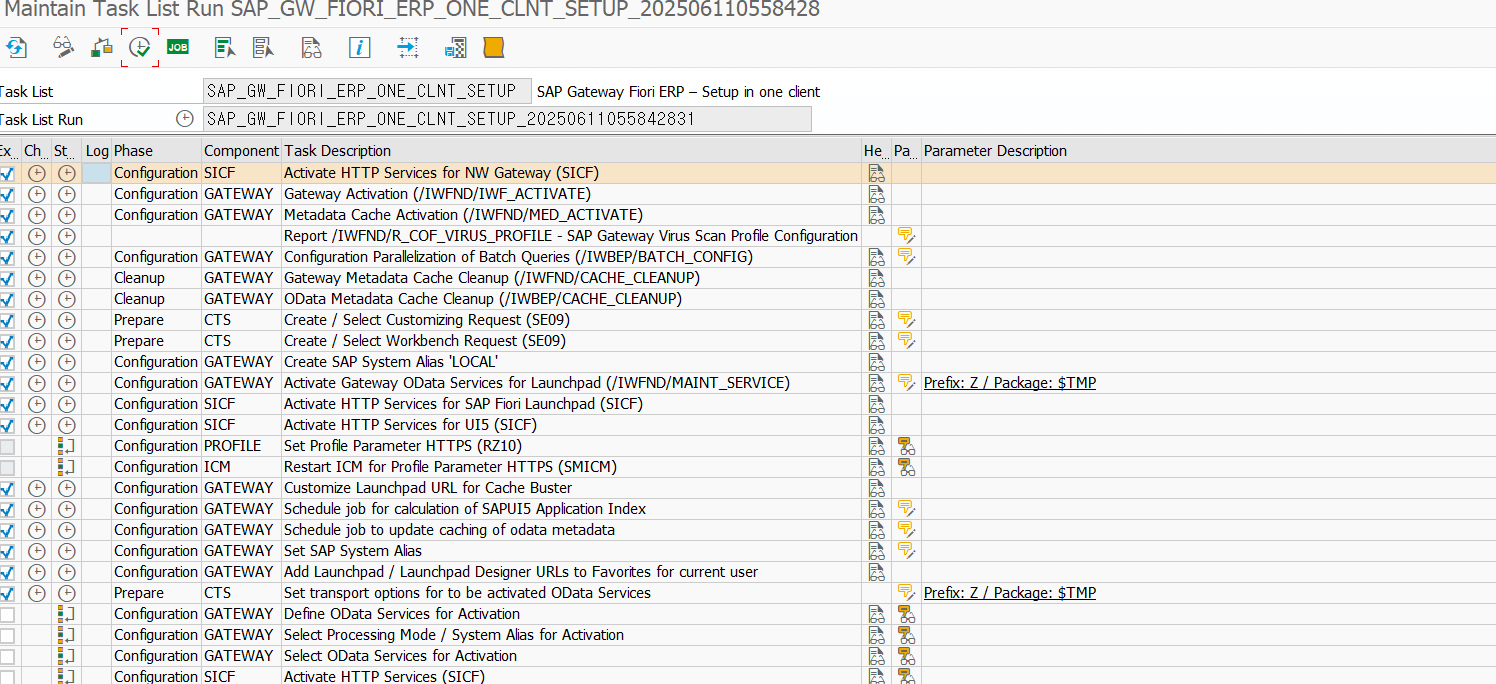The height and width of the screenshot is (684, 1496).
Task: Uncheck execute box for Set transport options row
Action: pyautogui.click(x=7, y=593)
